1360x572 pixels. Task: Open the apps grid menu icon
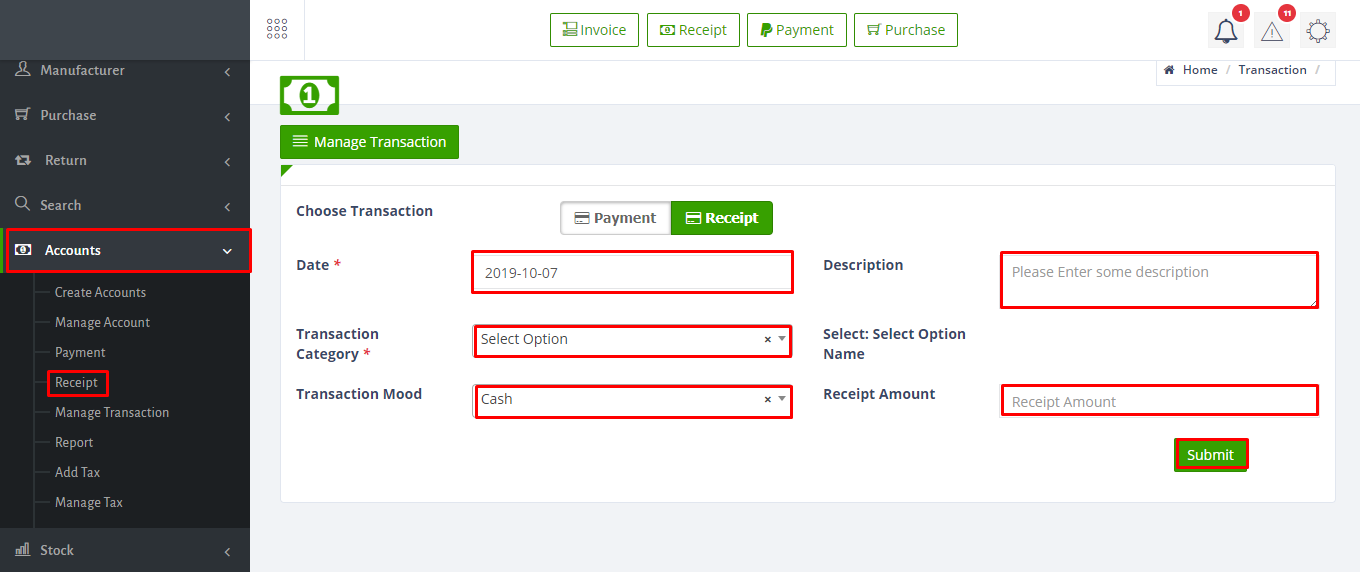click(277, 29)
